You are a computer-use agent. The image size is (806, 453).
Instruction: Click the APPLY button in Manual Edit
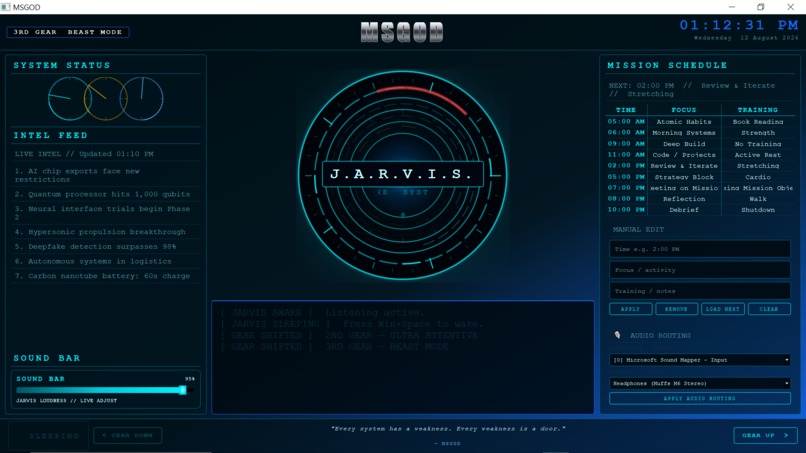coord(630,309)
